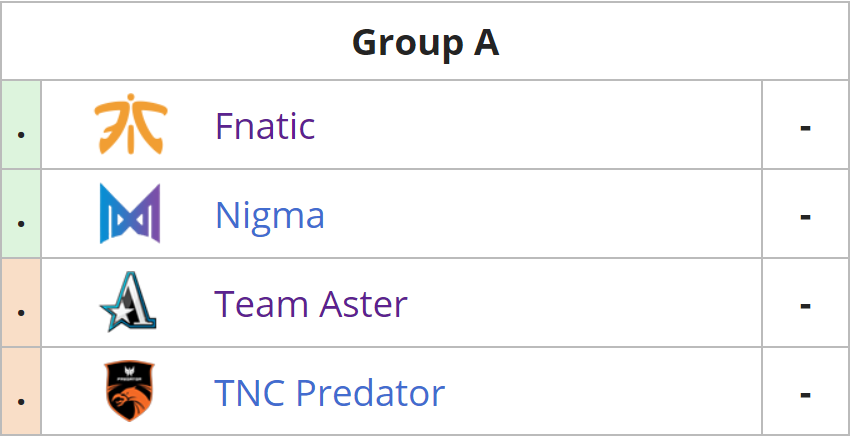Click the Team Aster star logo

pos(128,302)
